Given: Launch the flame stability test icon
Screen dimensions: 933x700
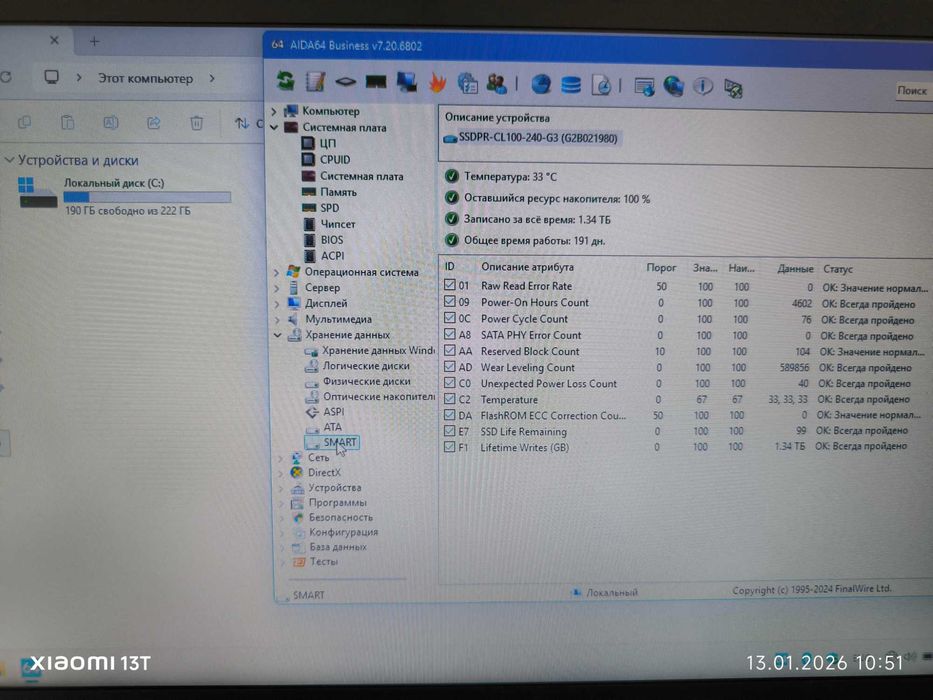Looking at the screenshot, I should click(x=437, y=83).
